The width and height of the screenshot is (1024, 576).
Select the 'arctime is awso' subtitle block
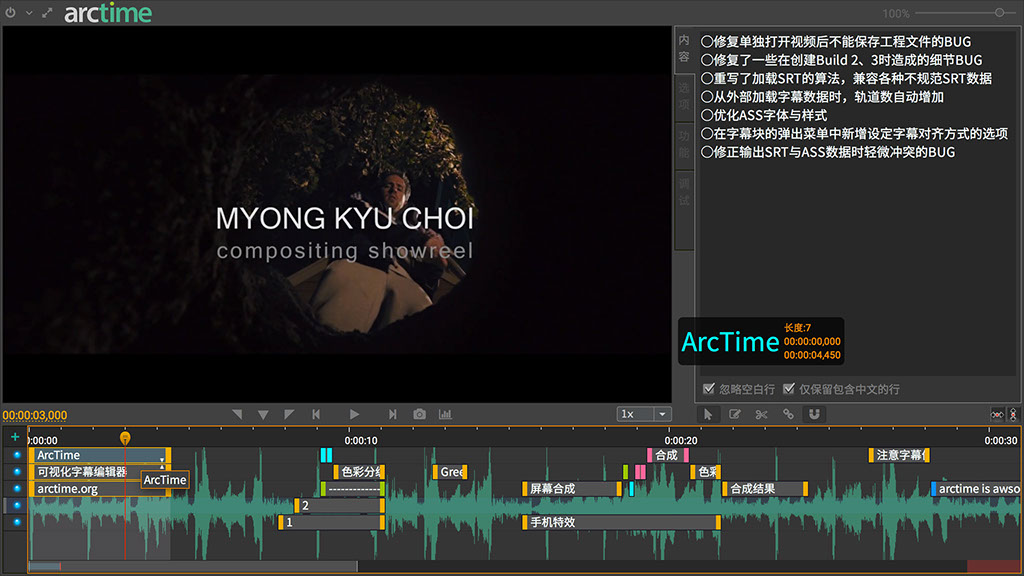(976, 488)
